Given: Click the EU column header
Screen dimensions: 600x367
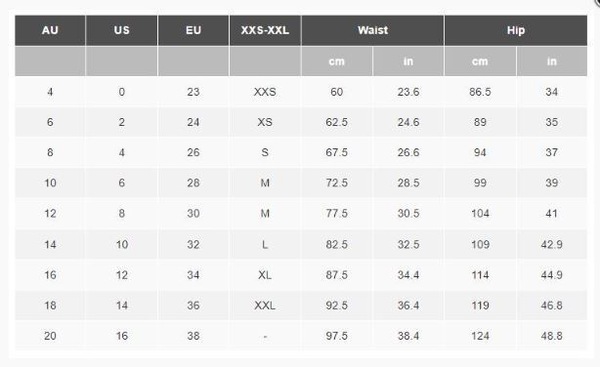Looking at the screenshot, I should pyautogui.click(x=193, y=30).
